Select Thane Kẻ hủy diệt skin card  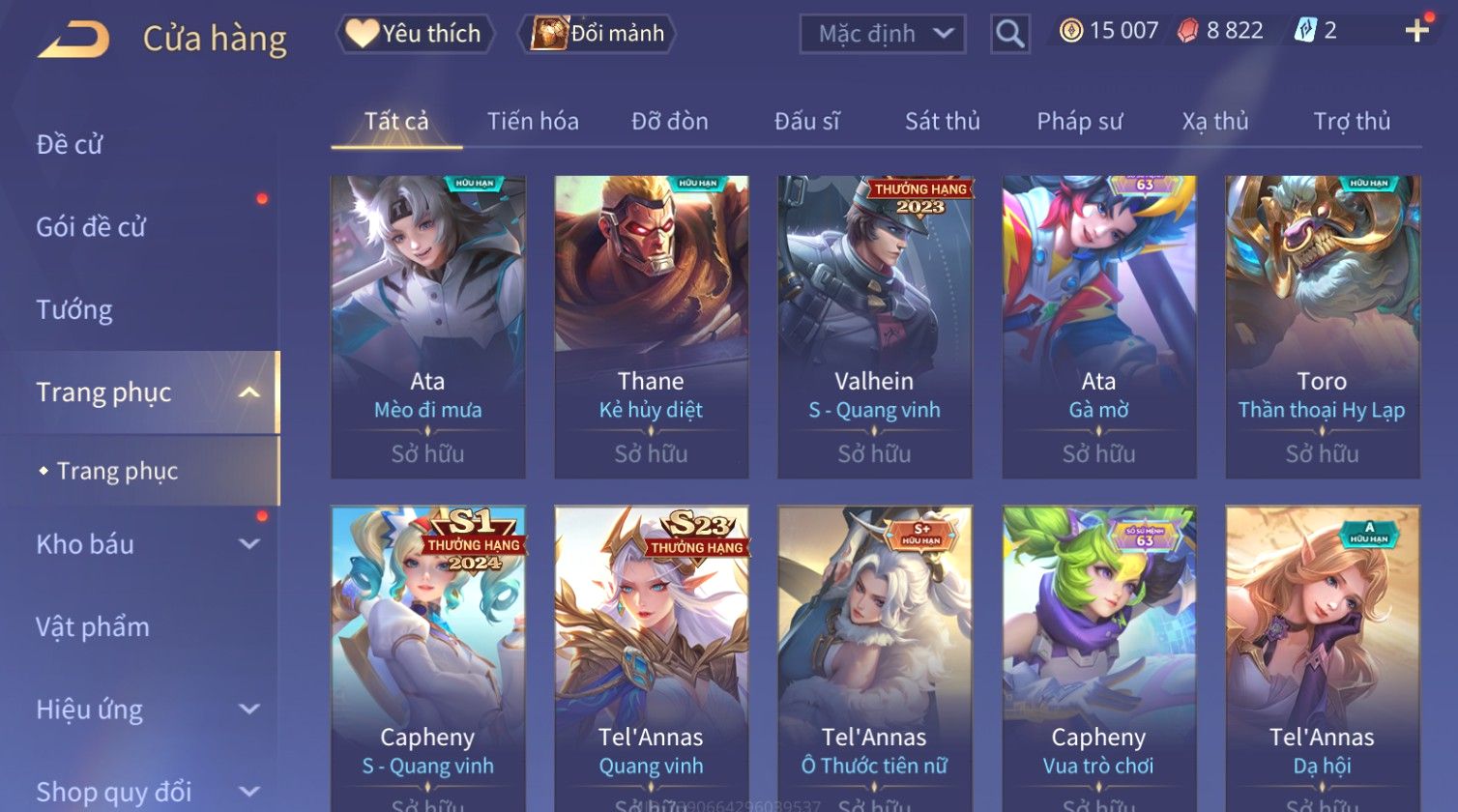[651, 327]
